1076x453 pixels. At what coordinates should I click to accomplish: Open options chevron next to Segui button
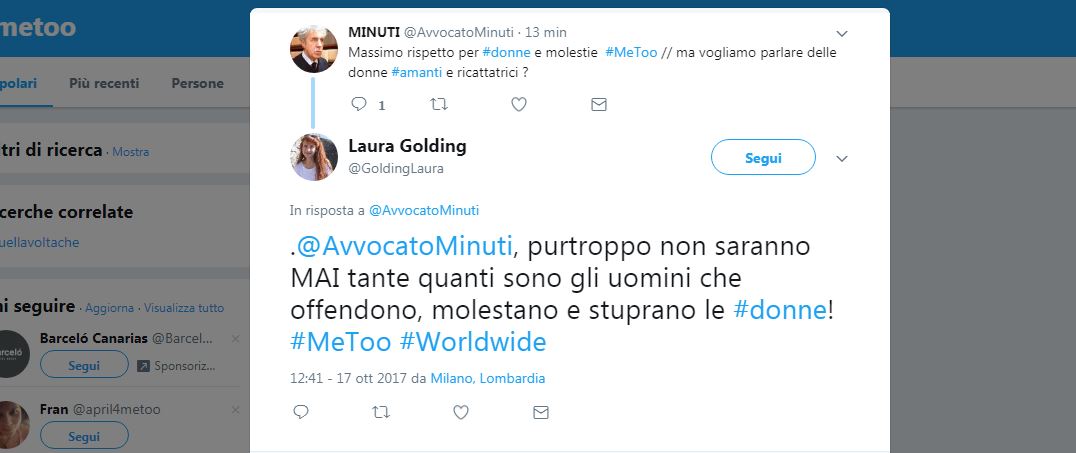pos(842,159)
